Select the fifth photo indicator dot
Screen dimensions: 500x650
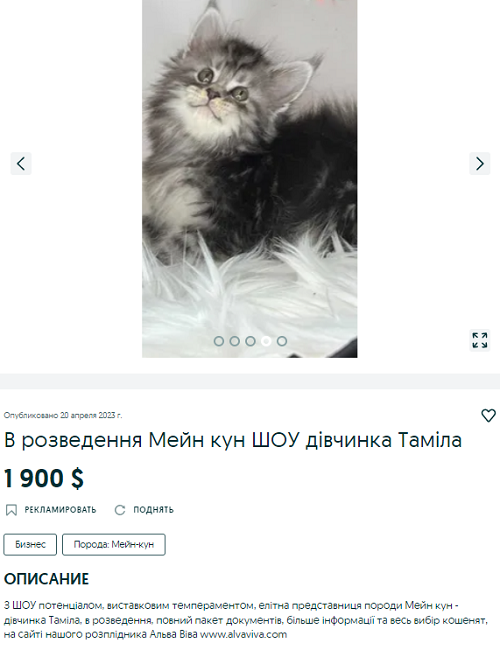282,341
